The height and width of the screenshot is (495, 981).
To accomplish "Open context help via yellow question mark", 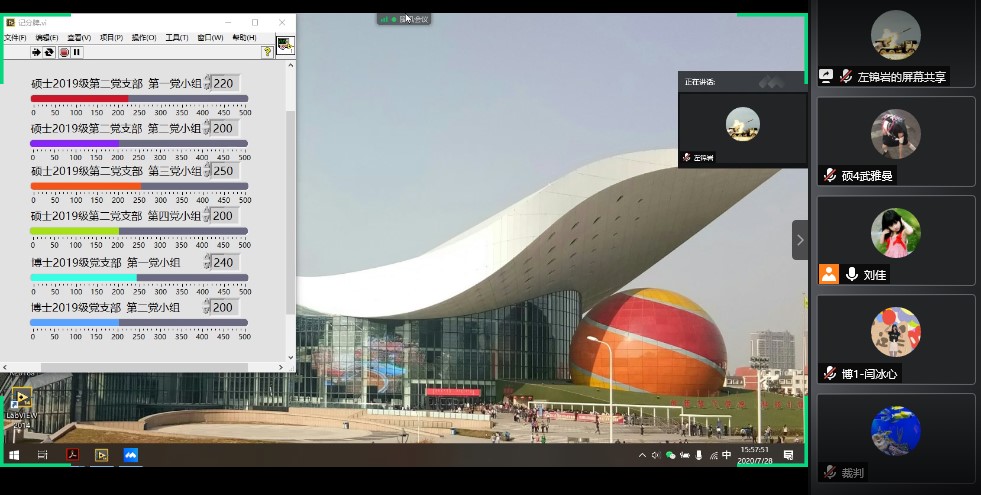I will pyautogui.click(x=267, y=52).
